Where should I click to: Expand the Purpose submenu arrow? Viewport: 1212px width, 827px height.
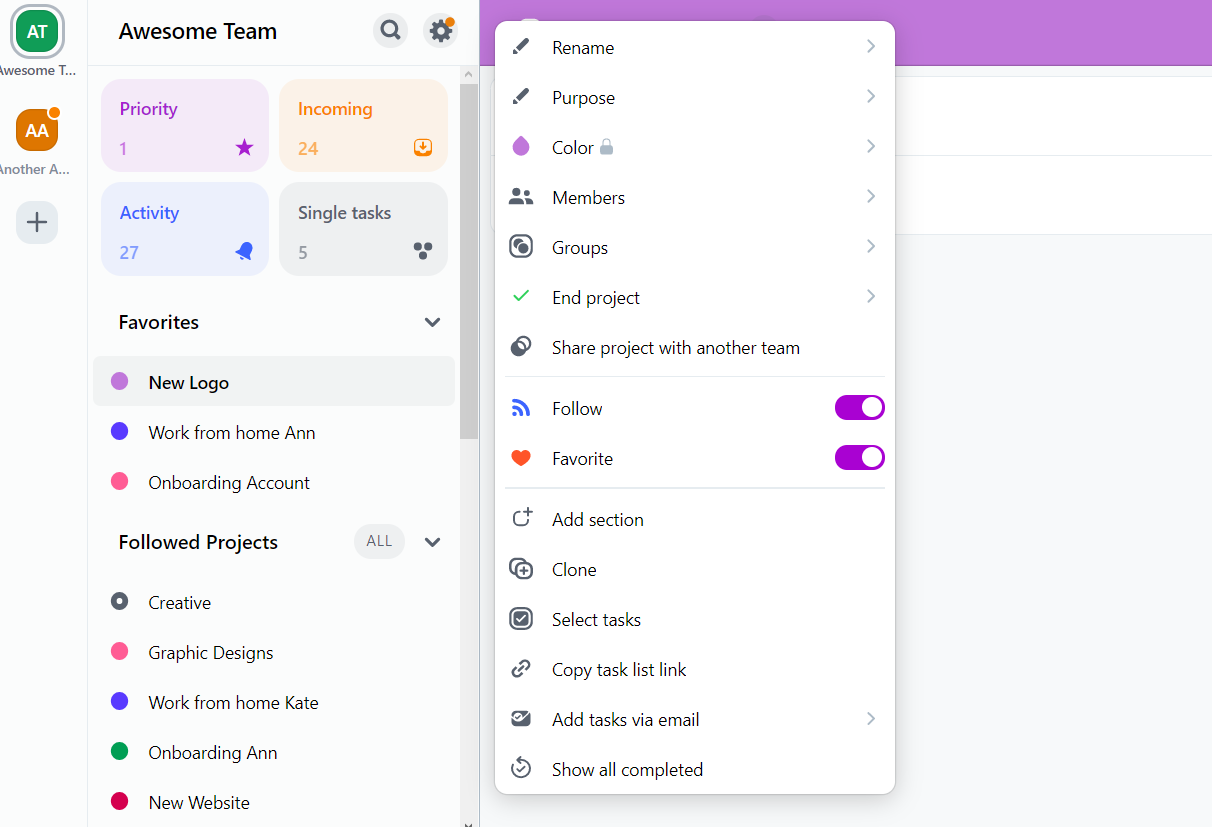click(x=871, y=97)
